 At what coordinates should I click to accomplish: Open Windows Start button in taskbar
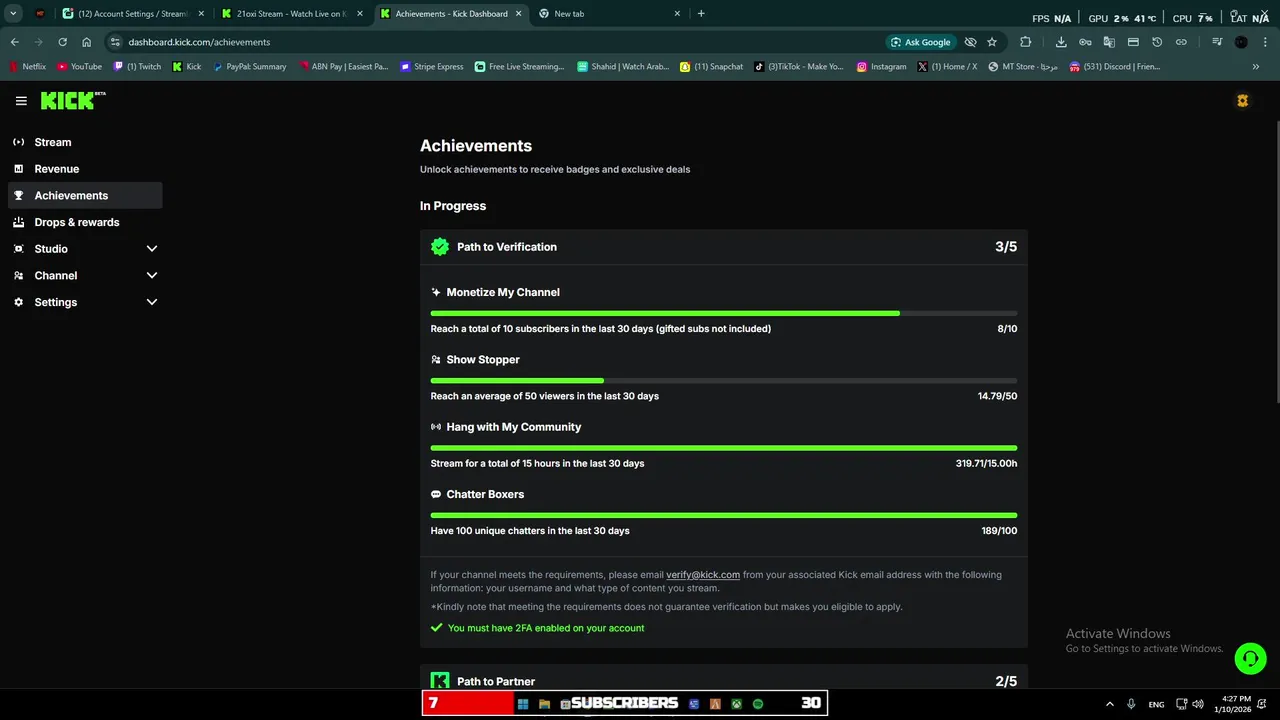click(x=522, y=704)
